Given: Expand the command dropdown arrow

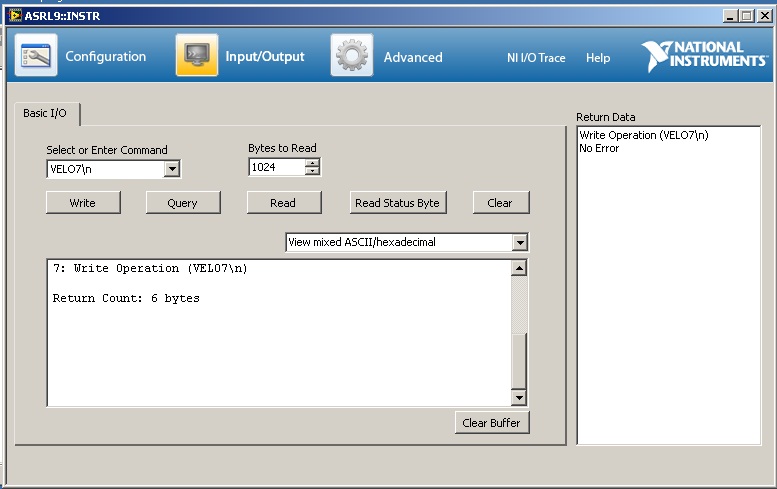Looking at the screenshot, I should [x=172, y=169].
